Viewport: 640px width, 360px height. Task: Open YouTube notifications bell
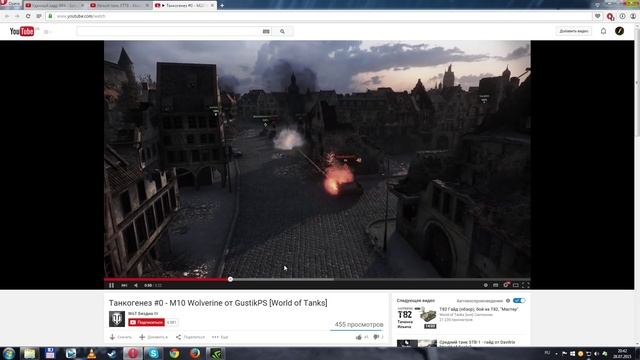603,31
